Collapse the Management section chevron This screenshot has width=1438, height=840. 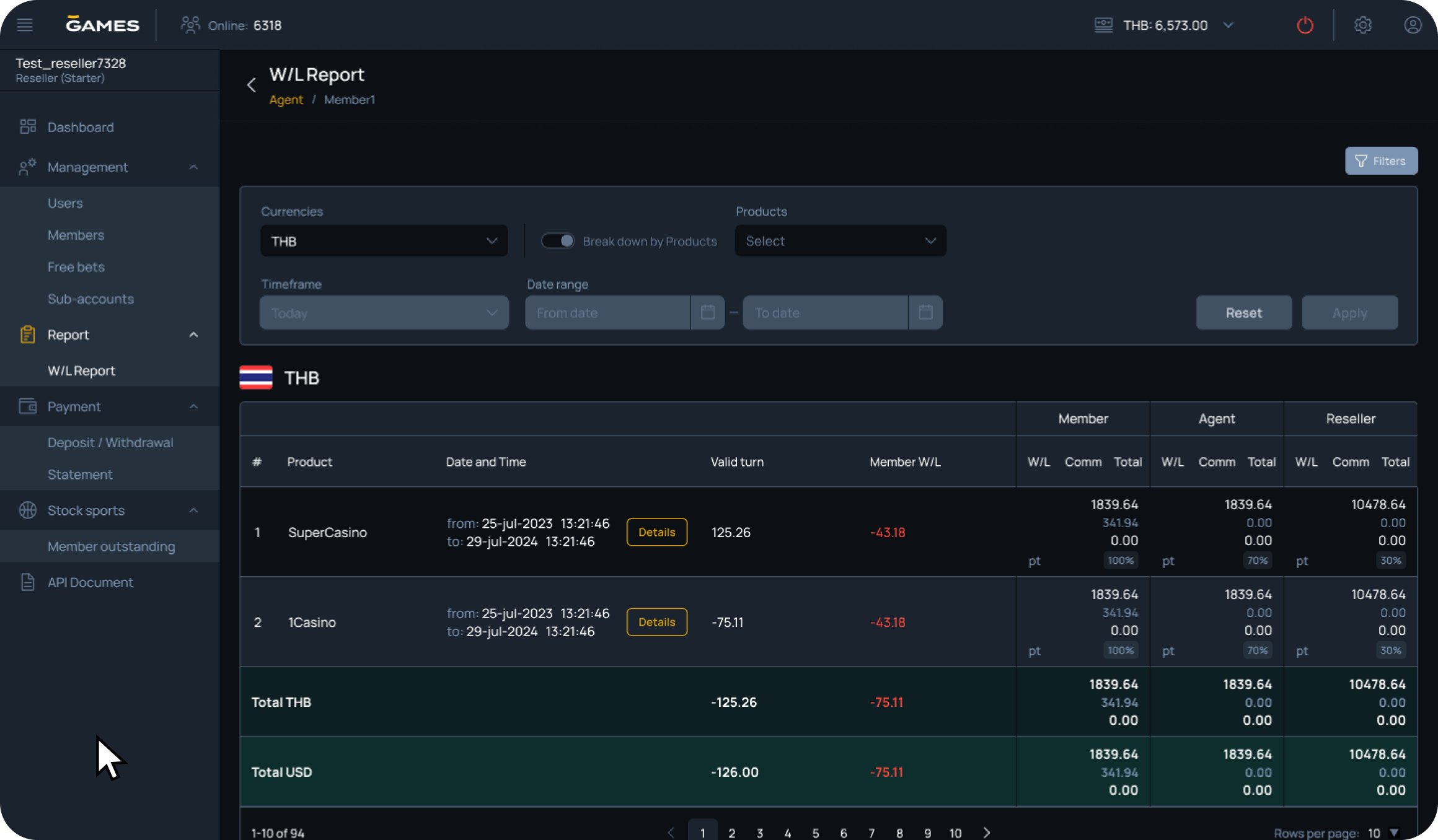pyautogui.click(x=193, y=167)
